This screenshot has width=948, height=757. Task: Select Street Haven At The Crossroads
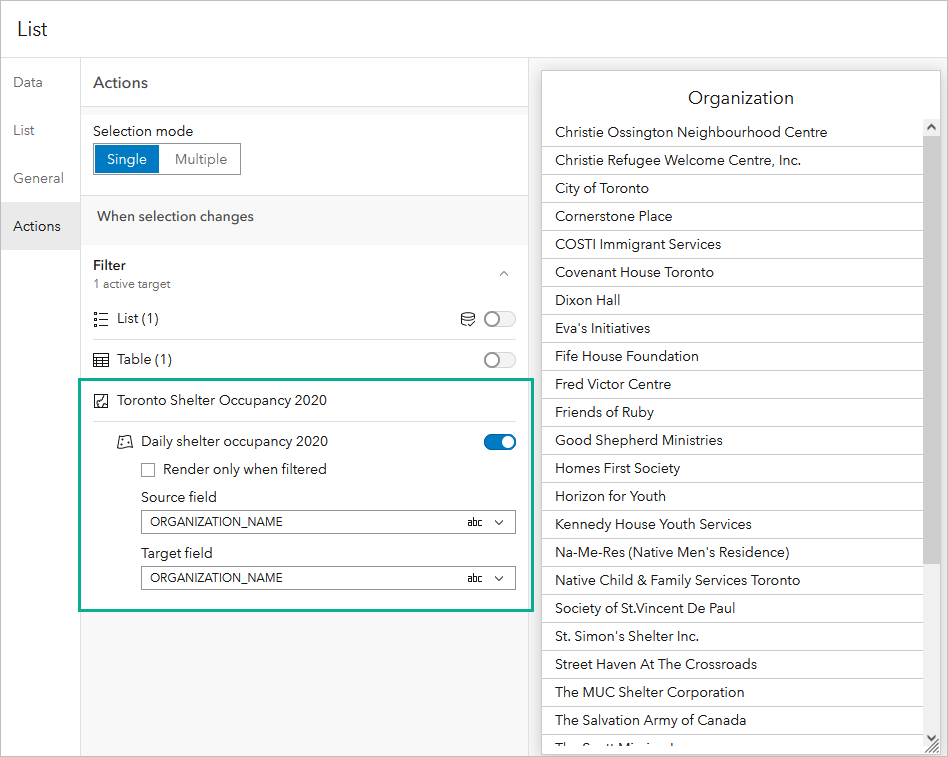(x=732, y=664)
